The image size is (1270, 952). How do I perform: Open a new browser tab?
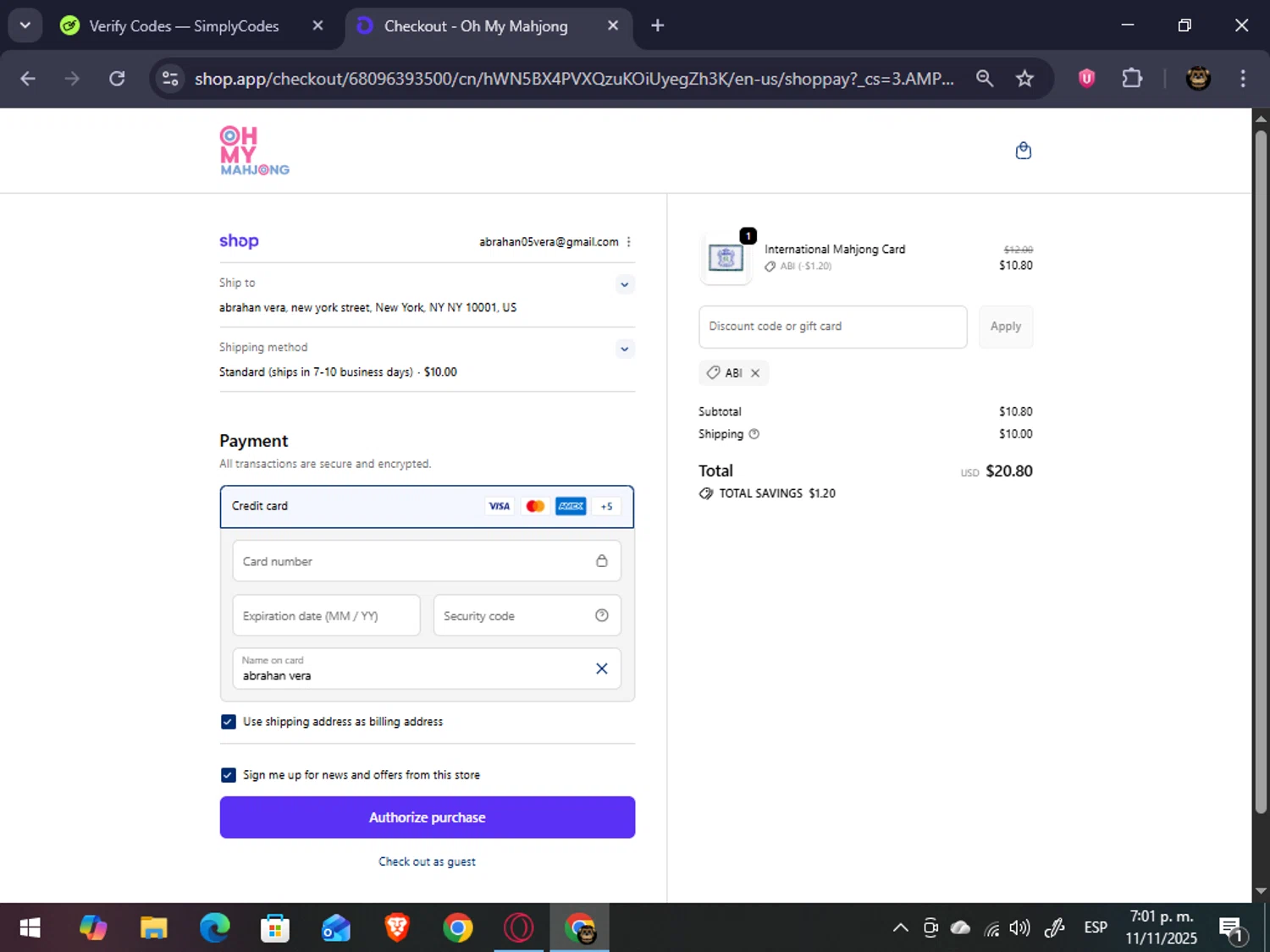[x=657, y=25]
